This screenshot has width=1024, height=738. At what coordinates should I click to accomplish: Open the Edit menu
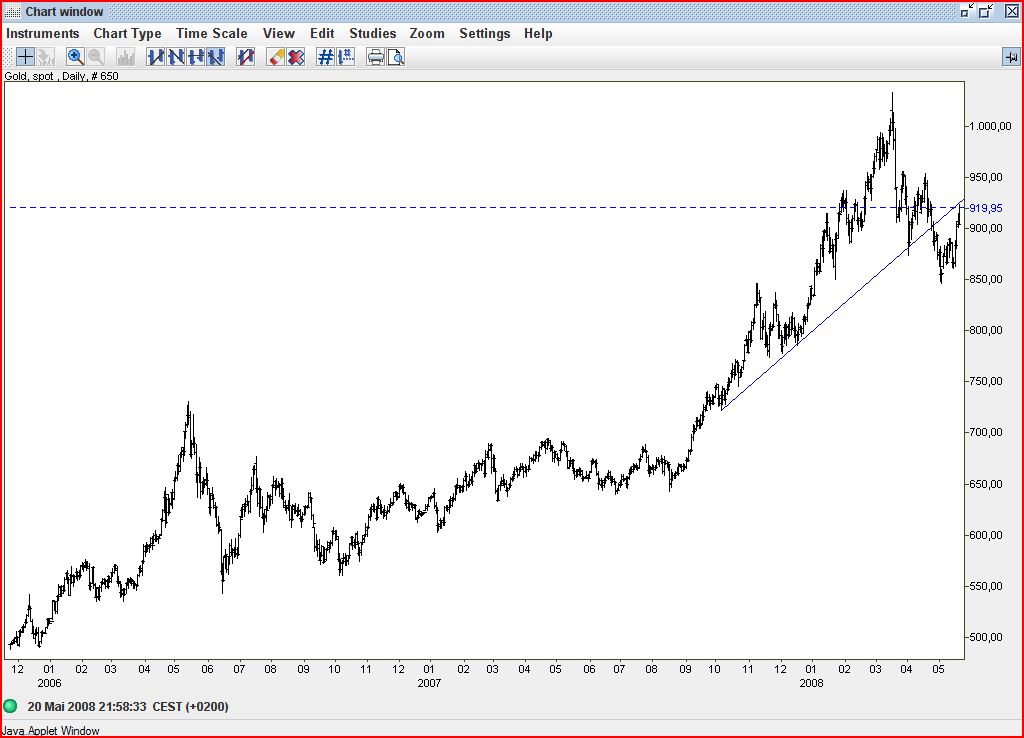(x=322, y=33)
